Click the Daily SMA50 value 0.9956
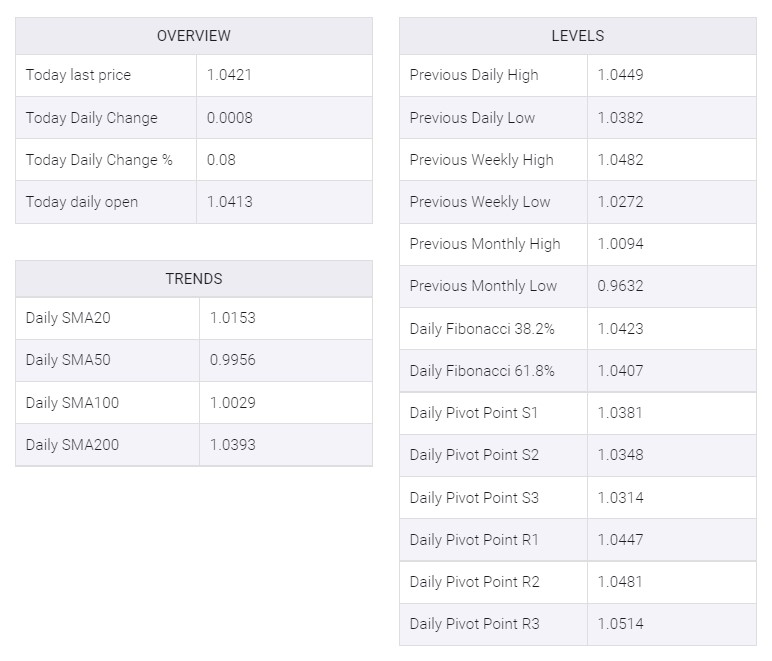772x661 pixels. pos(232,360)
